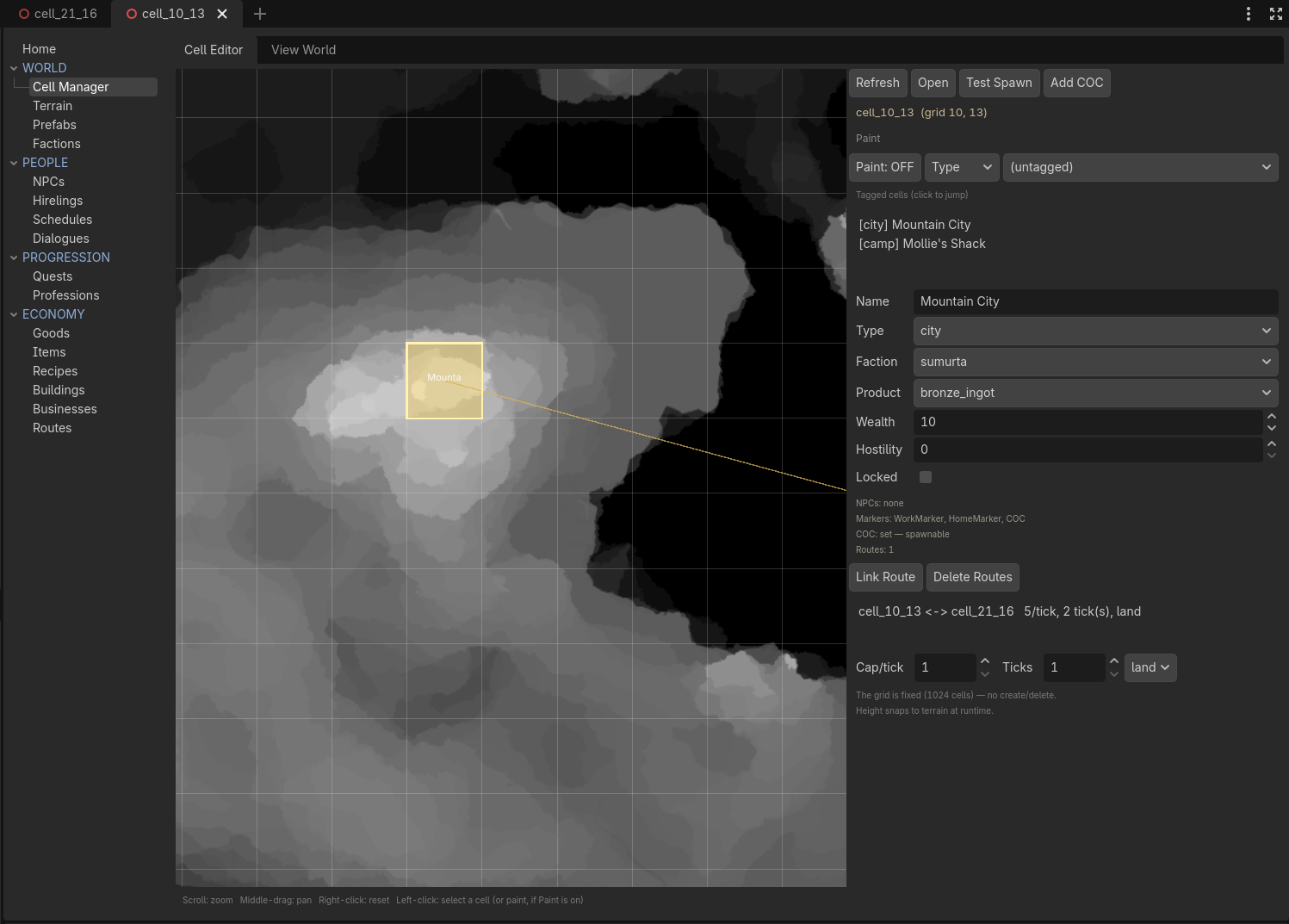
Task: Open Goods page
Action: [51, 333]
